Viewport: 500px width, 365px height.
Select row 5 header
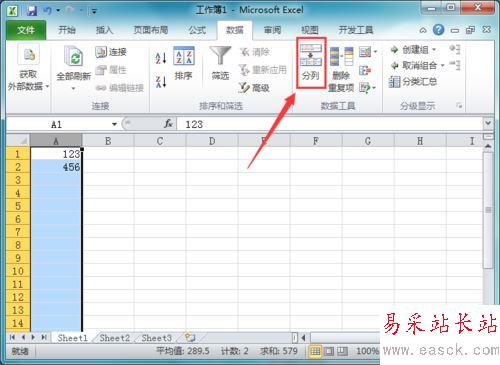18,206
